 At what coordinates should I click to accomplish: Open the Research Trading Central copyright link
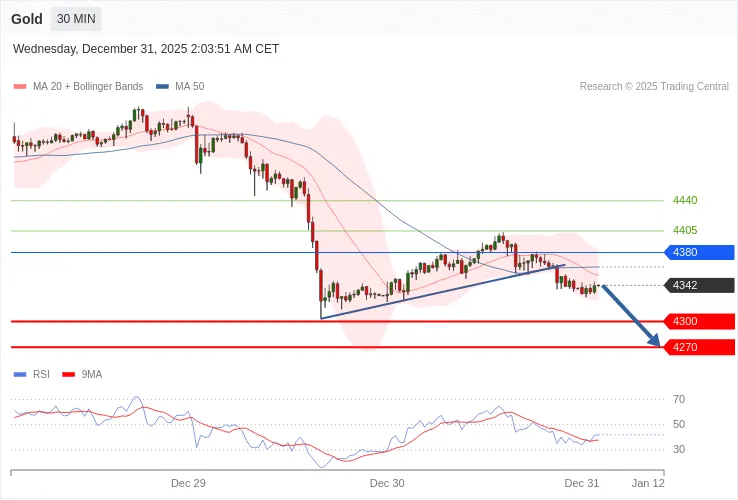[654, 87]
